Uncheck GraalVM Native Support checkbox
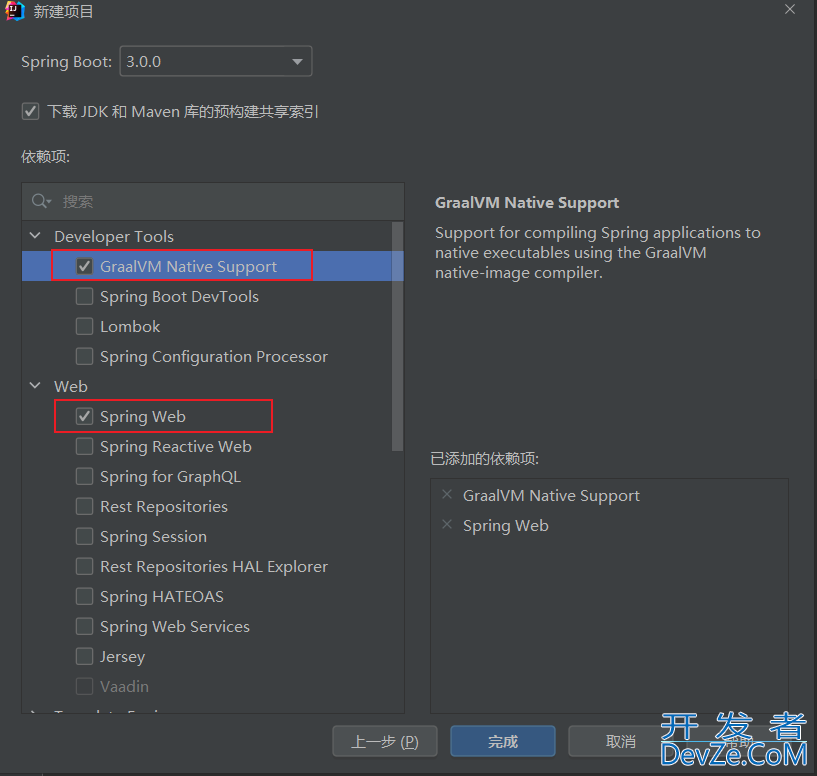This screenshot has height=776, width=817. [84, 266]
